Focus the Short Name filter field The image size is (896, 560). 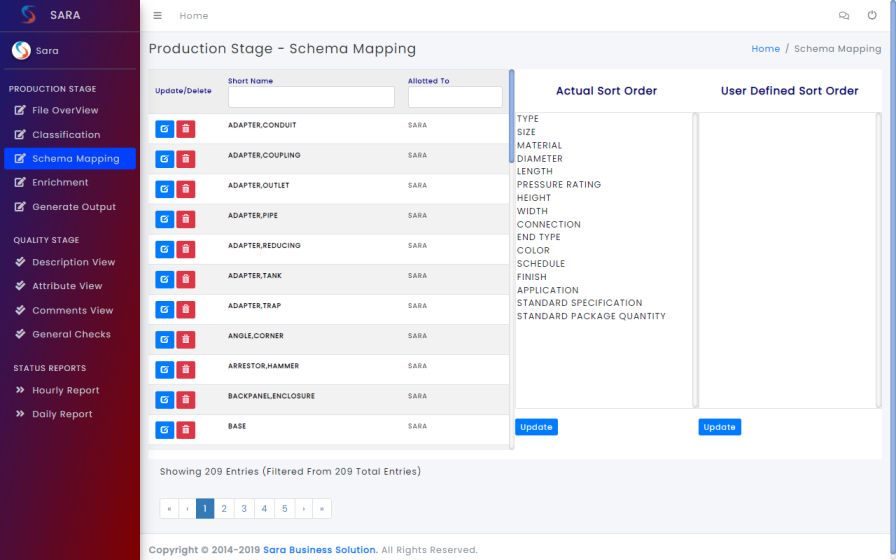click(311, 97)
